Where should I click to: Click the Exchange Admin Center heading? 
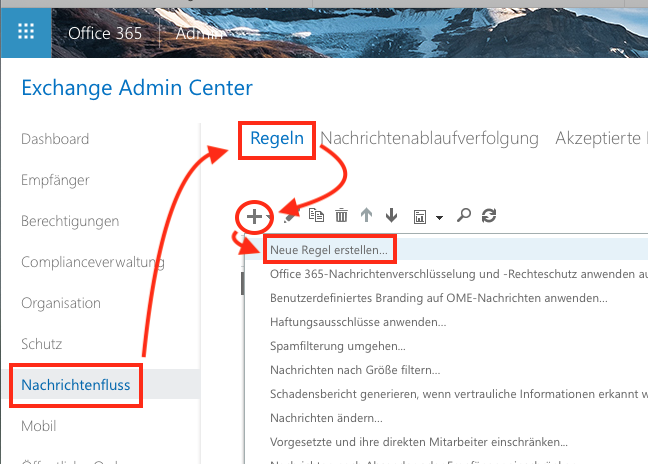[137, 88]
